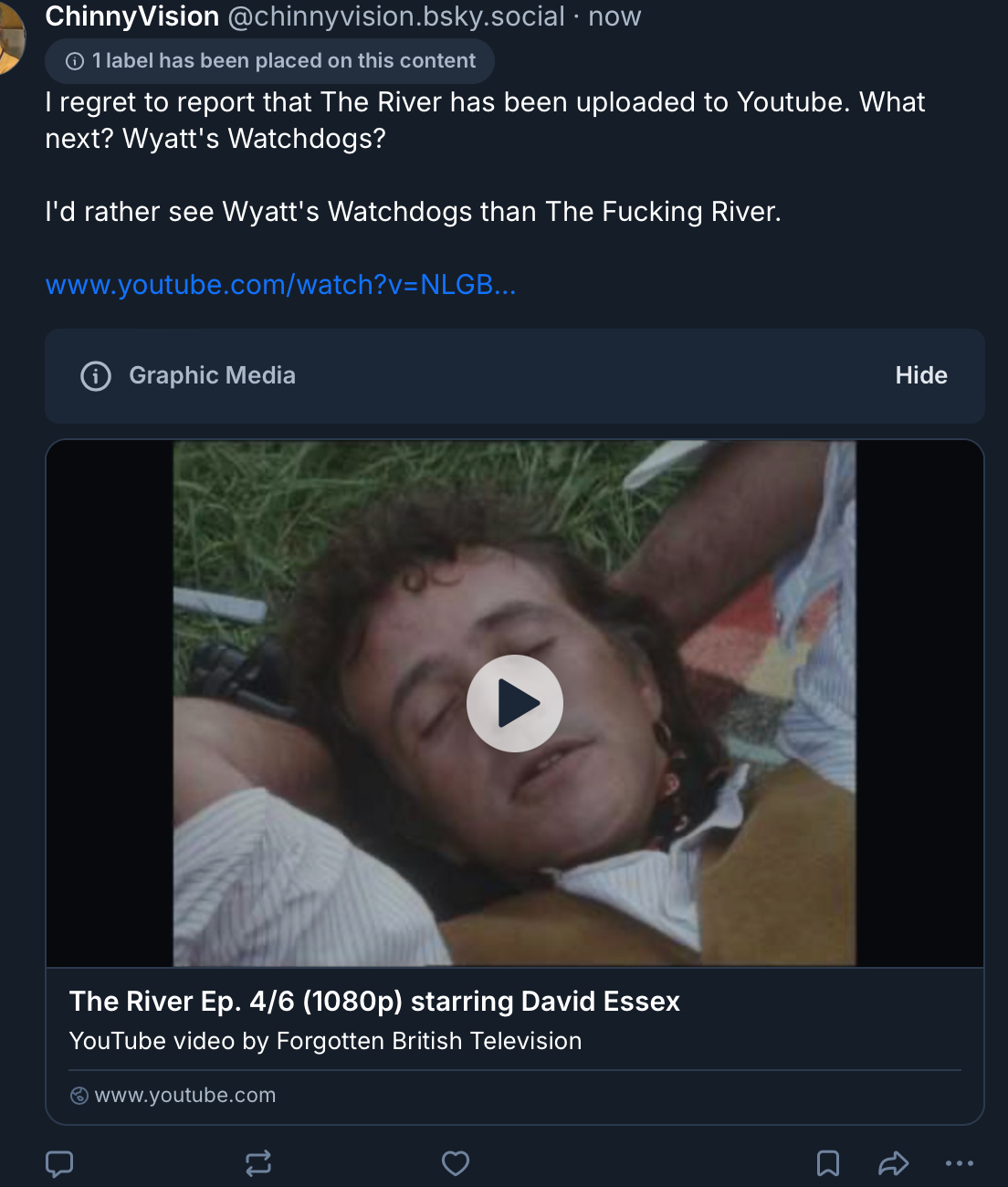Click the info icon beside Graphic Media
1008x1187 pixels.
click(x=96, y=376)
